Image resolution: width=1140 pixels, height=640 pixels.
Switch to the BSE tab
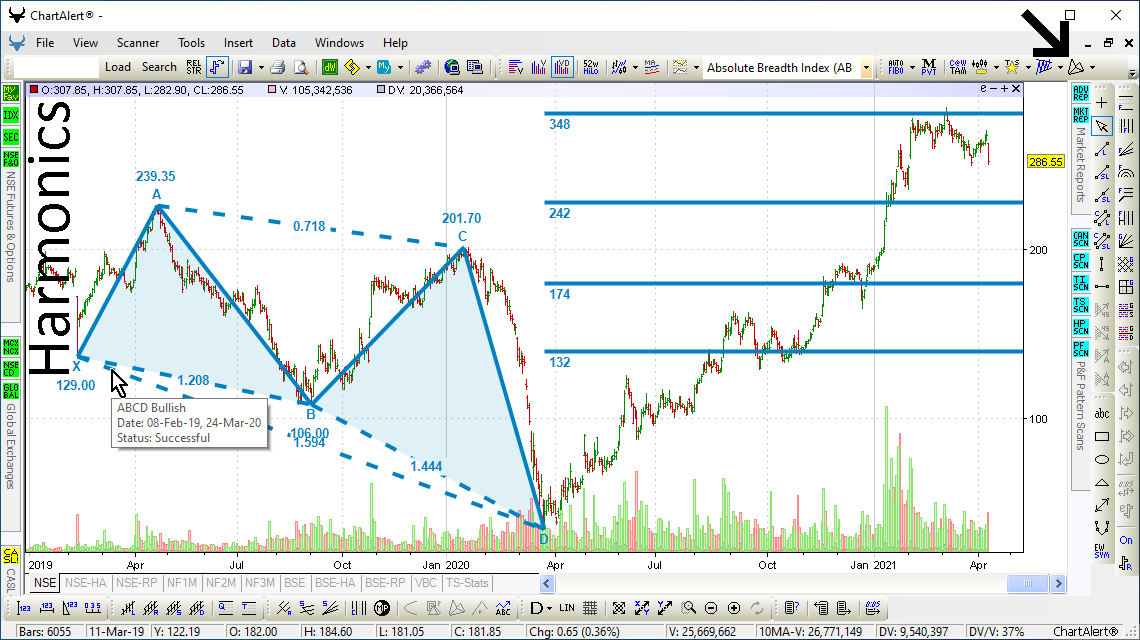(294, 583)
